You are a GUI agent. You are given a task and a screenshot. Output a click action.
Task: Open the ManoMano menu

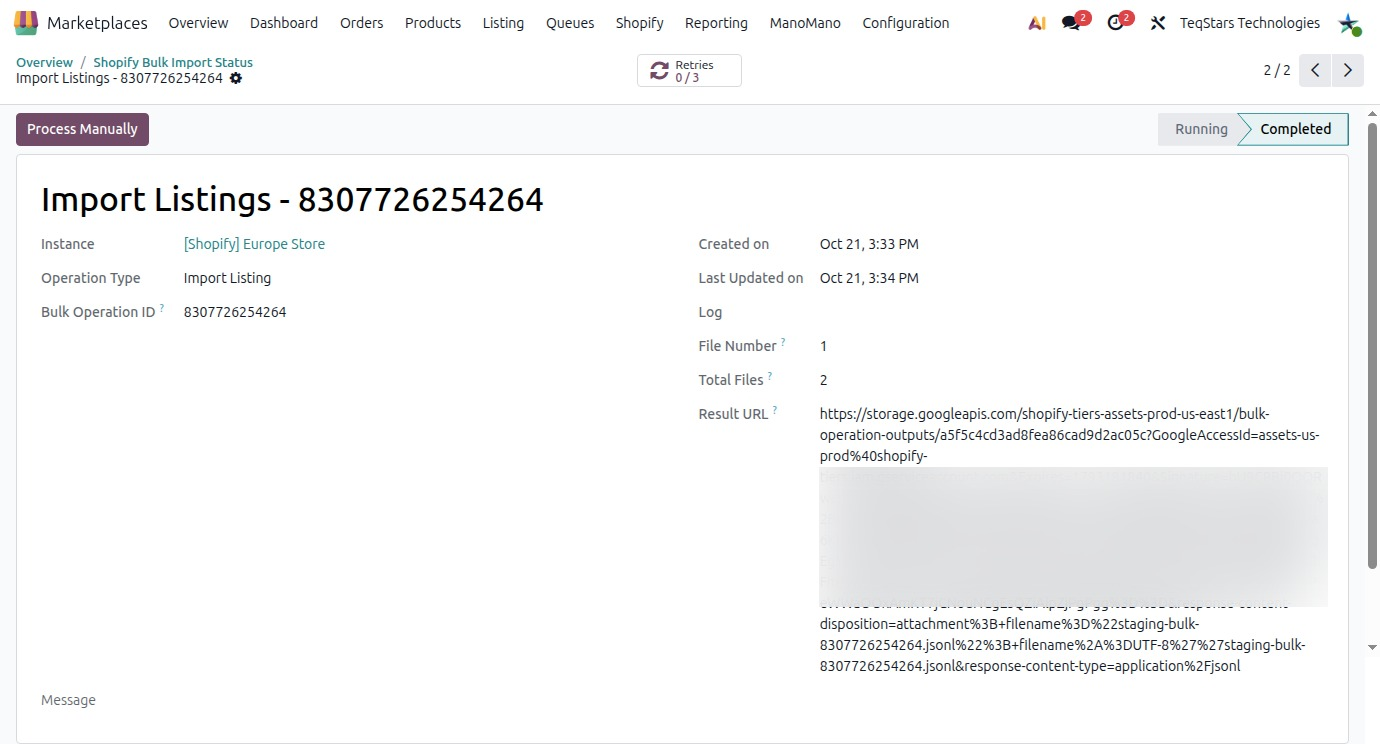(x=805, y=23)
